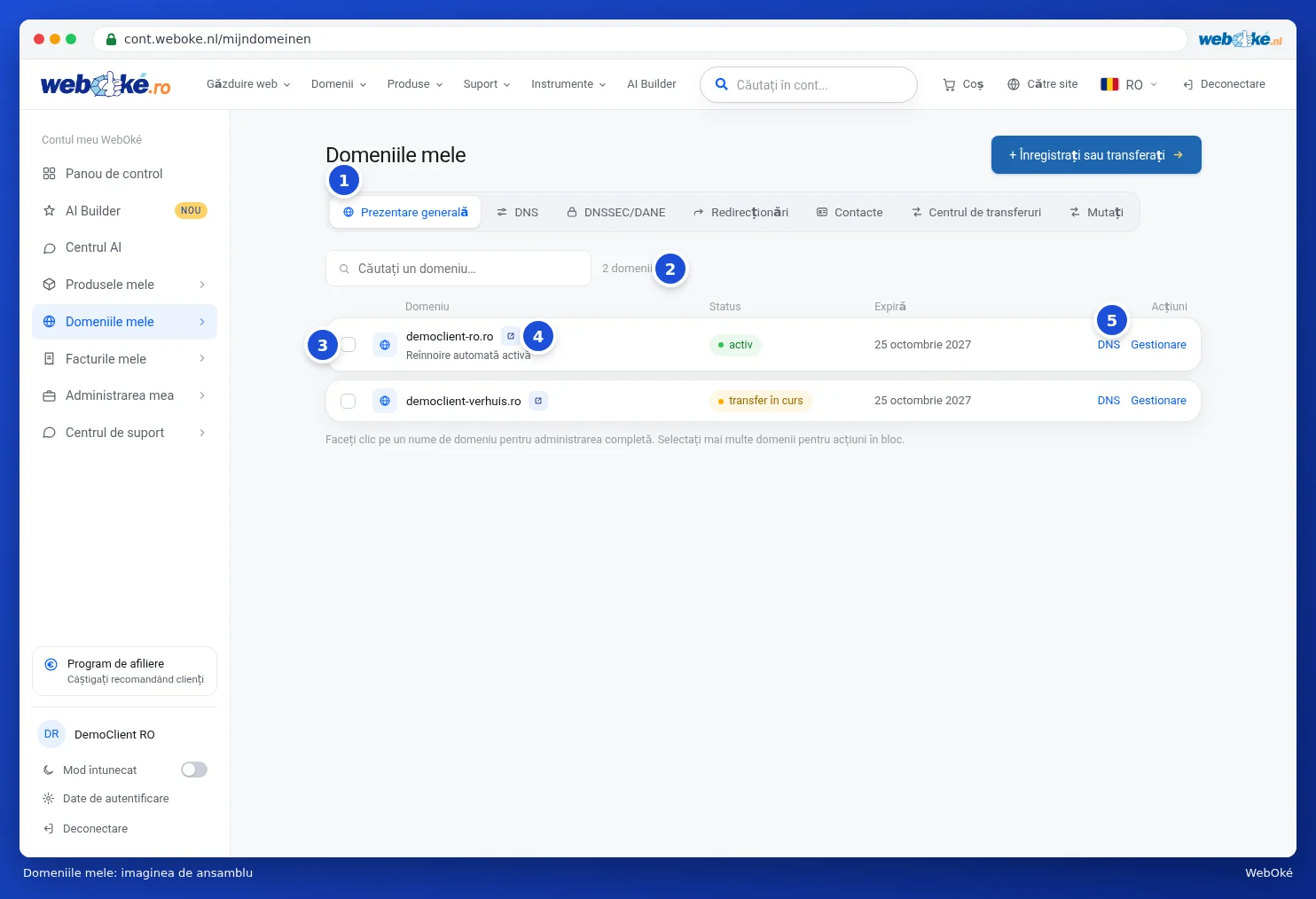Image resolution: width=1316 pixels, height=899 pixels.
Task: Open external link icon next to democlient-verhuis.ro
Action: (538, 401)
